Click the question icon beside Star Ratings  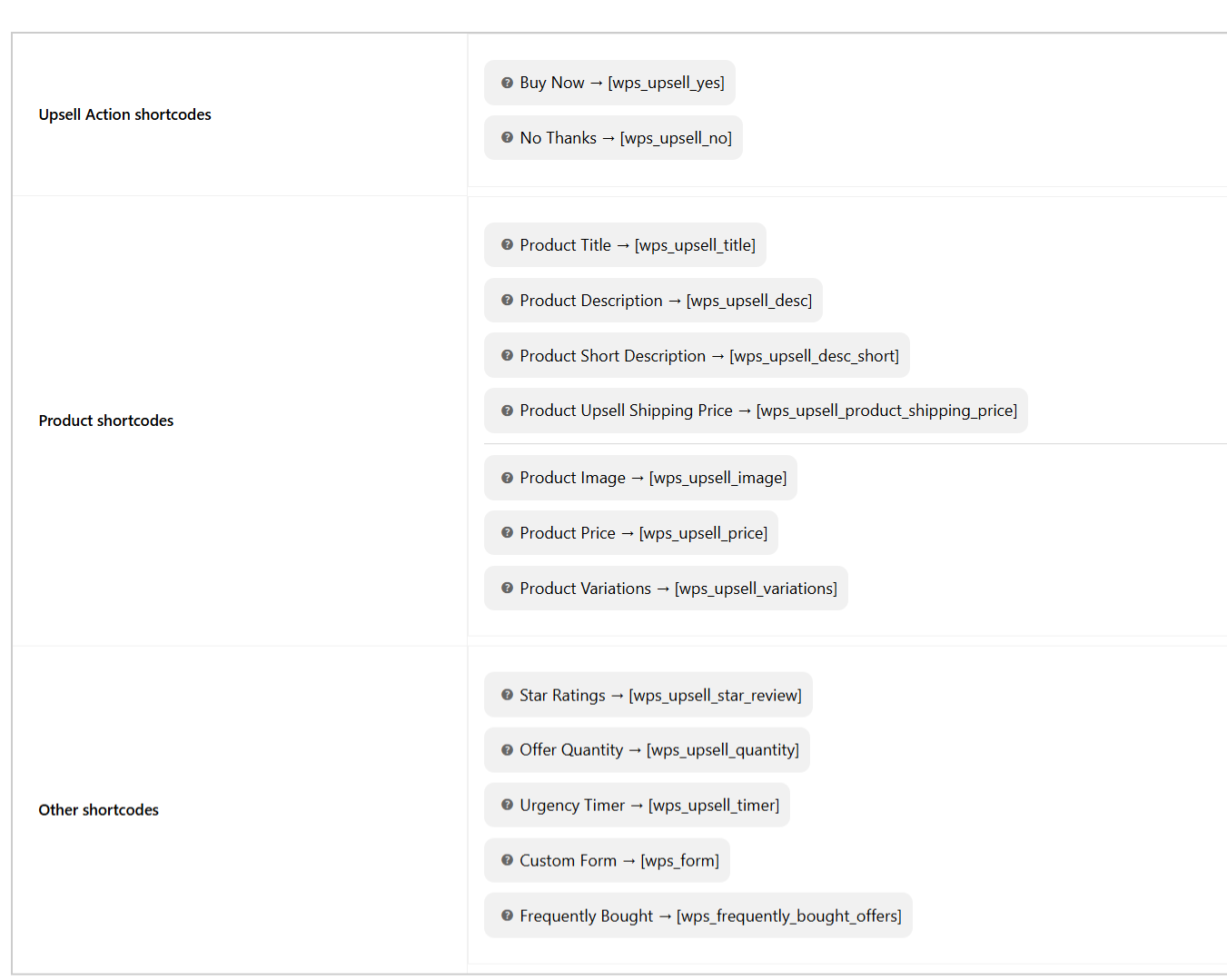(x=507, y=695)
